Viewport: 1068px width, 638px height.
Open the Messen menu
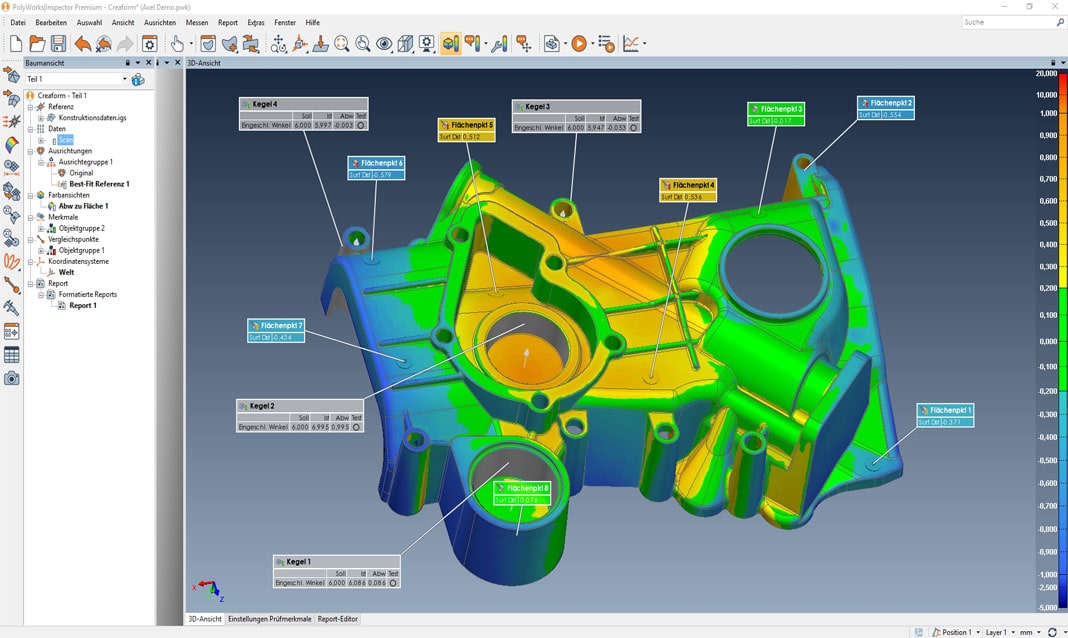pos(197,22)
